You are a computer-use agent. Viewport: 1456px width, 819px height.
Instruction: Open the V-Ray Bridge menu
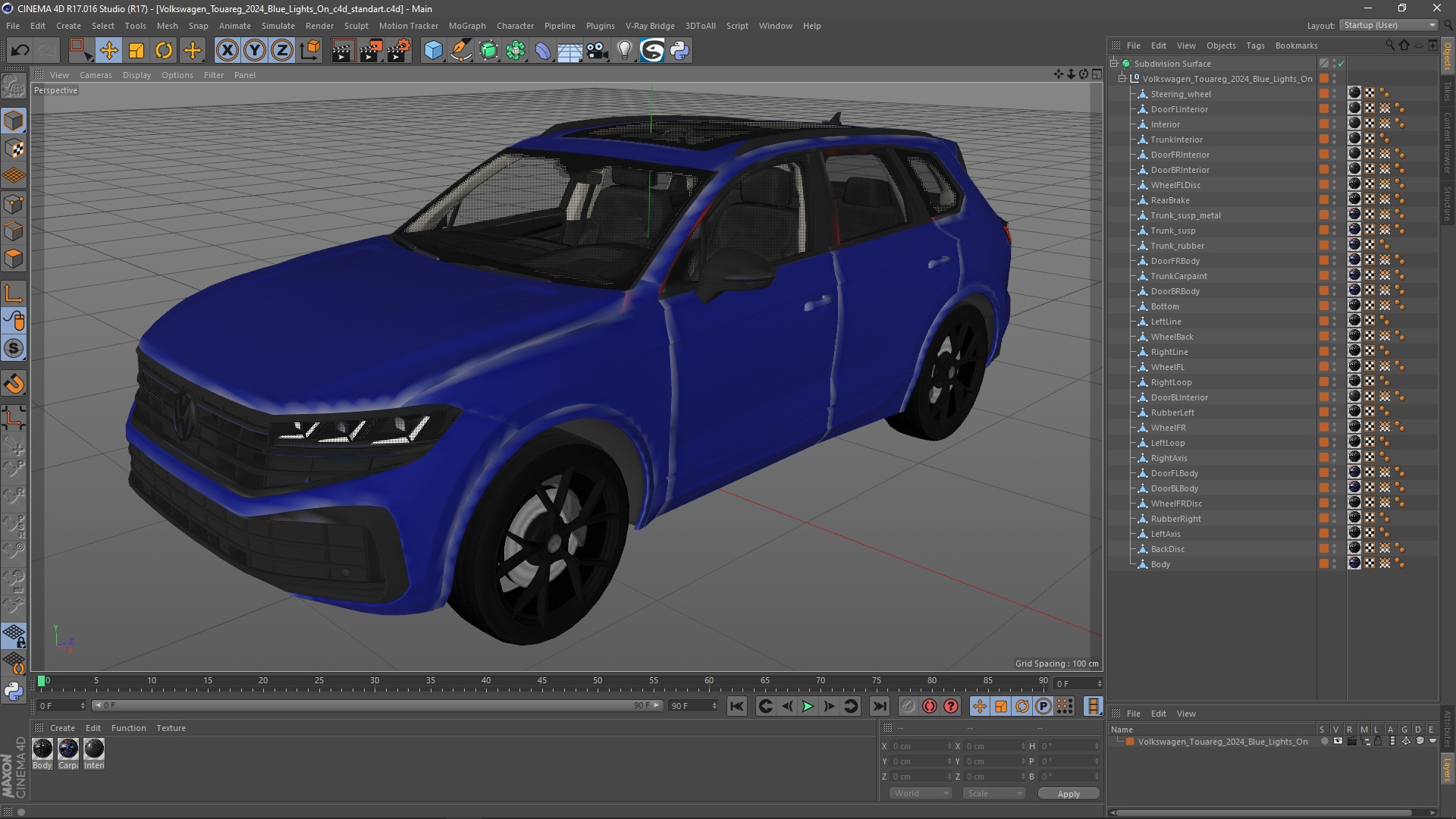(650, 26)
